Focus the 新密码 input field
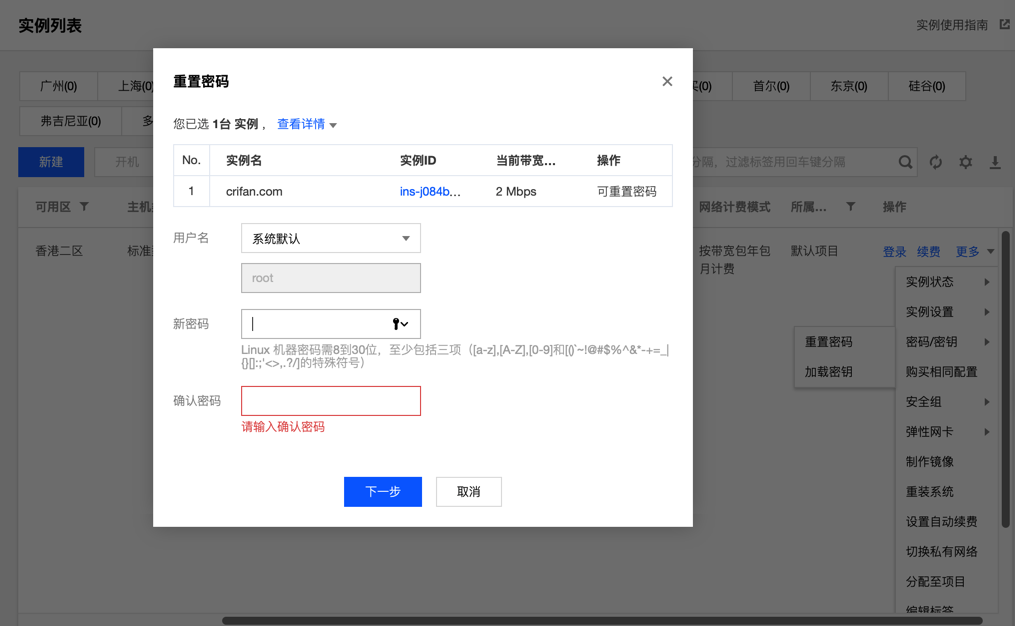Screen dimensions: 1015x626 click(x=331, y=324)
